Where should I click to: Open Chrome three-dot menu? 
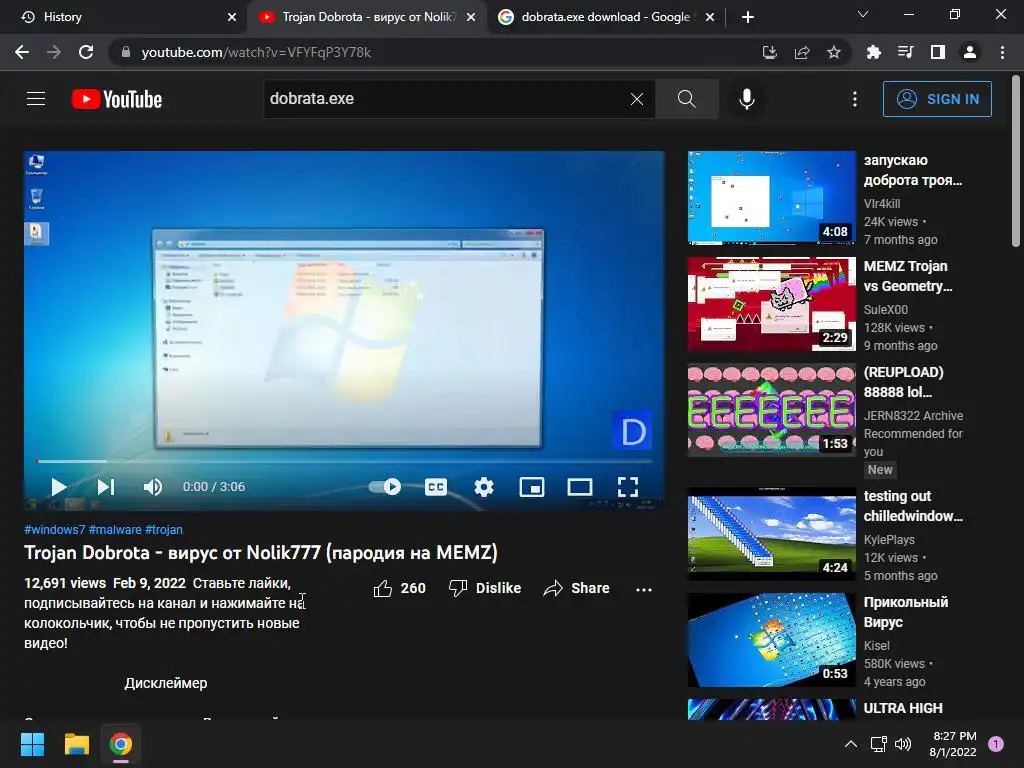click(x=1002, y=52)
